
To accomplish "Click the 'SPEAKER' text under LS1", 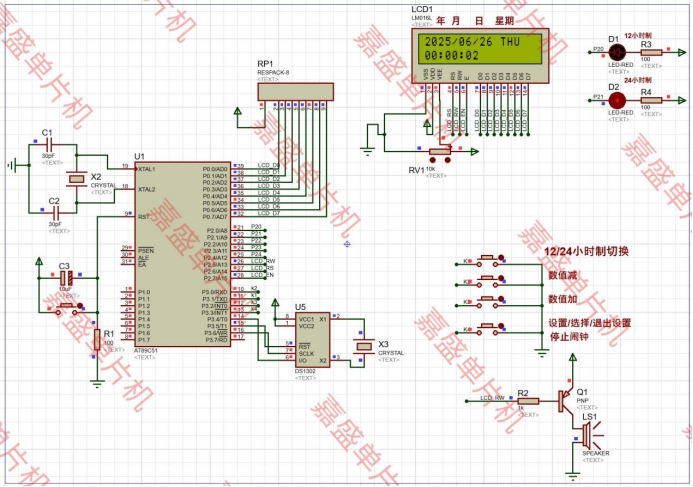I will coord(596,453).
